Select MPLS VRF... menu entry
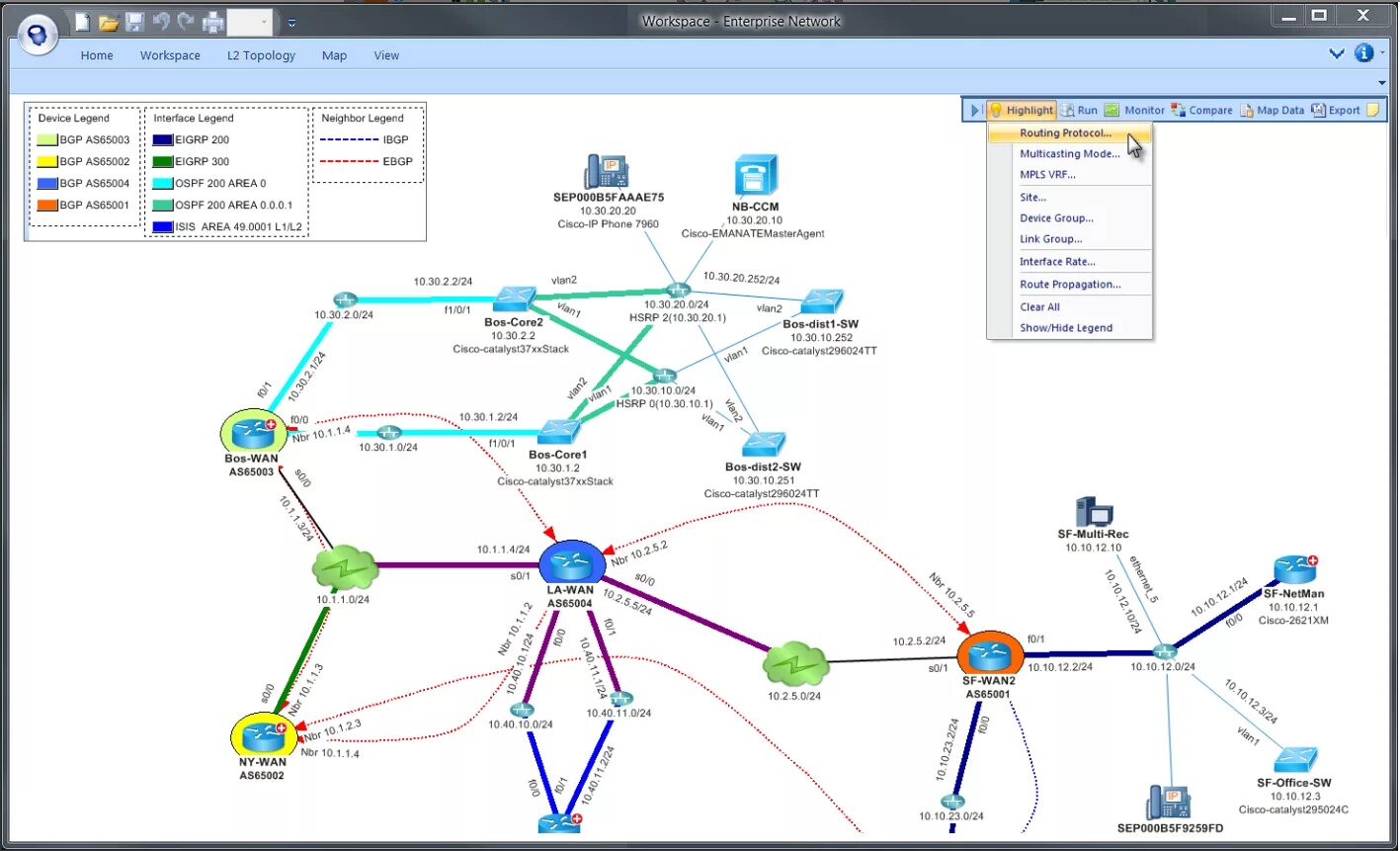This screenshot has width=1400, height=851. coord(1070,174)
